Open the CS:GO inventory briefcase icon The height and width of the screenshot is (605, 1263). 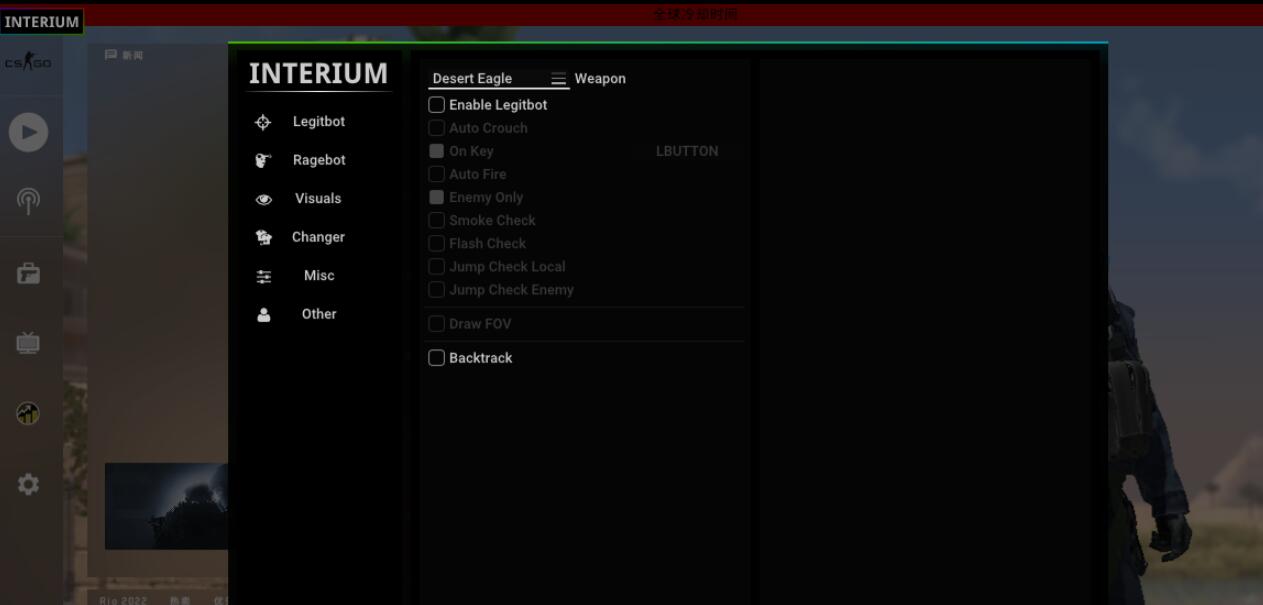point(28,273)
